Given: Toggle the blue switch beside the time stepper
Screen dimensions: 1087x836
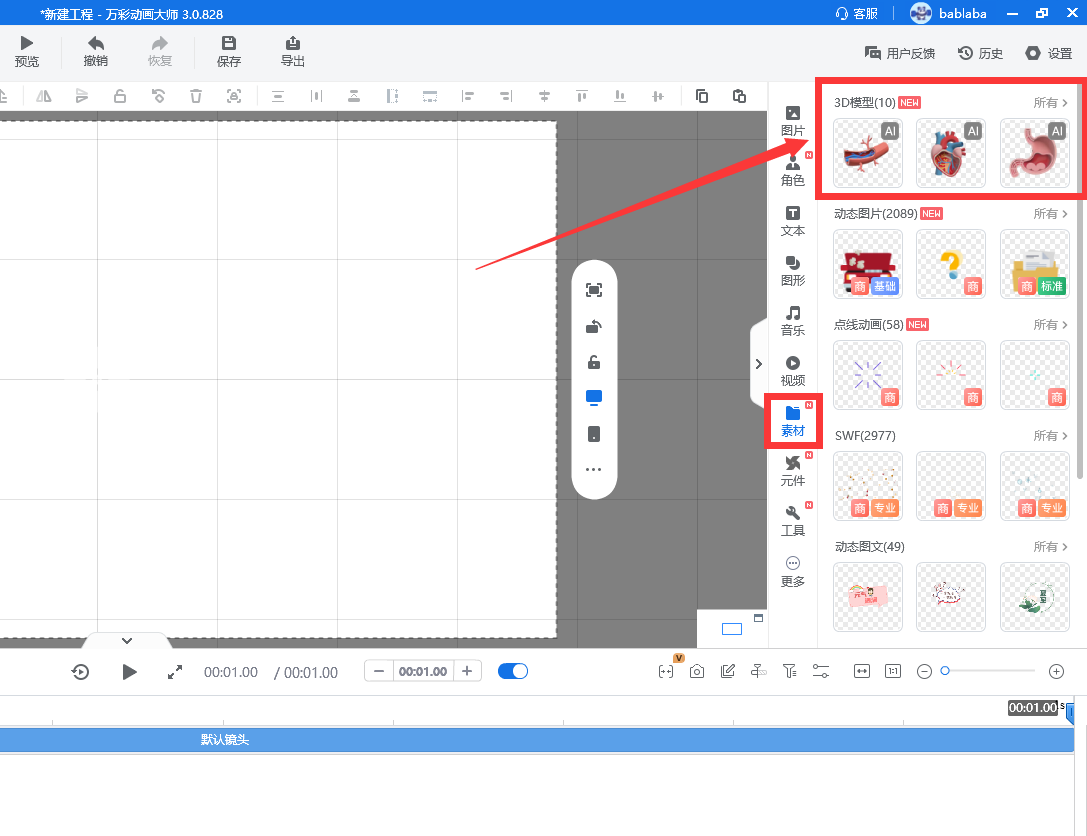Looking at the screenshot, I should 513,671.
